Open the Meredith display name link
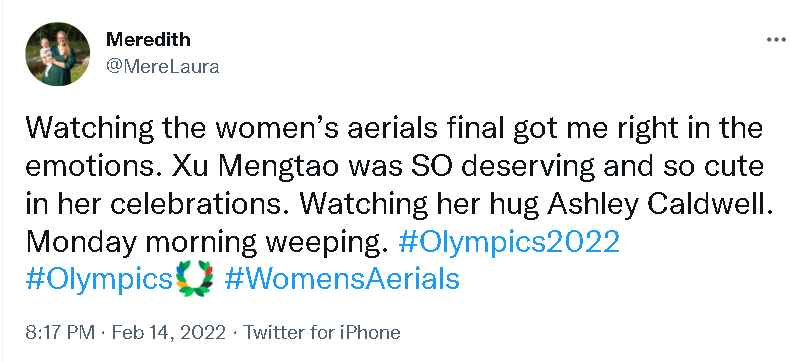This screenshot has width=791, height=362. tap(148, 39)
